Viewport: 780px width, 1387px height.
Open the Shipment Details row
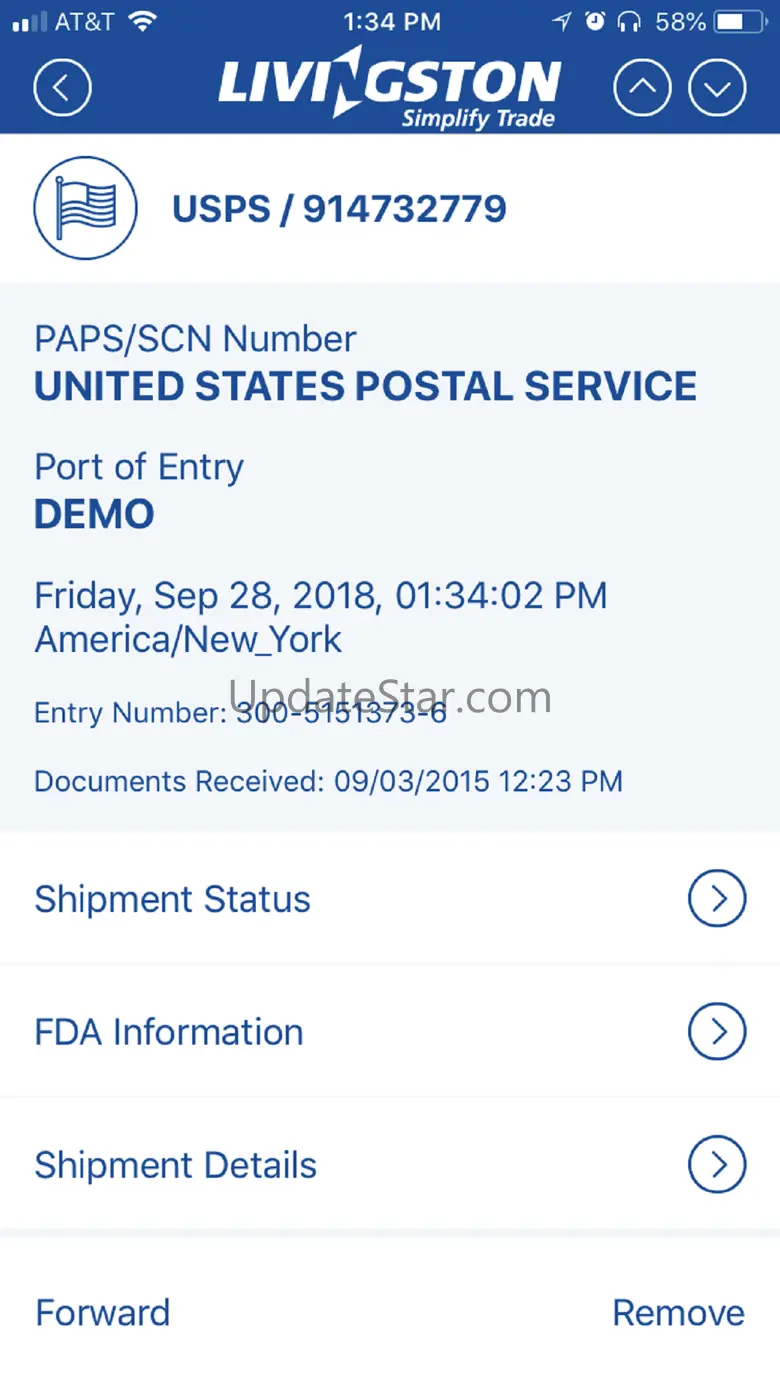coord(176,1165)
